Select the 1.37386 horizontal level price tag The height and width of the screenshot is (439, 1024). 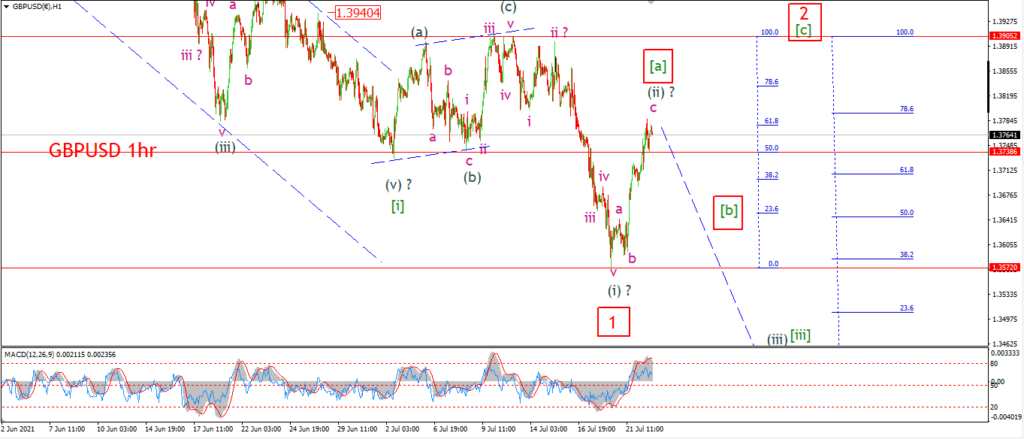1004,152
